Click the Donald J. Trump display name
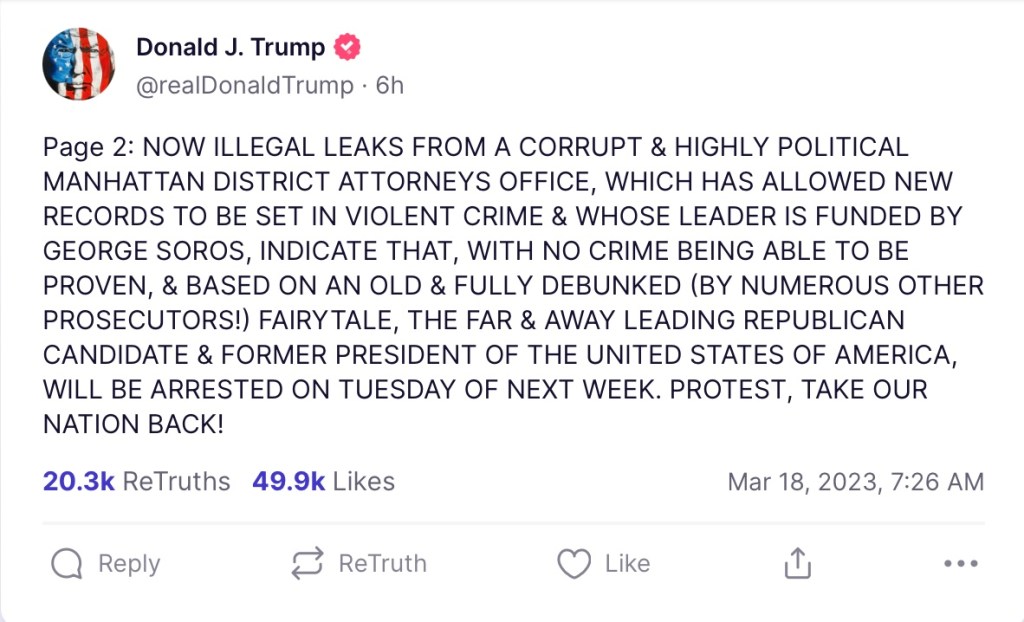 click(x=230, y=47)
